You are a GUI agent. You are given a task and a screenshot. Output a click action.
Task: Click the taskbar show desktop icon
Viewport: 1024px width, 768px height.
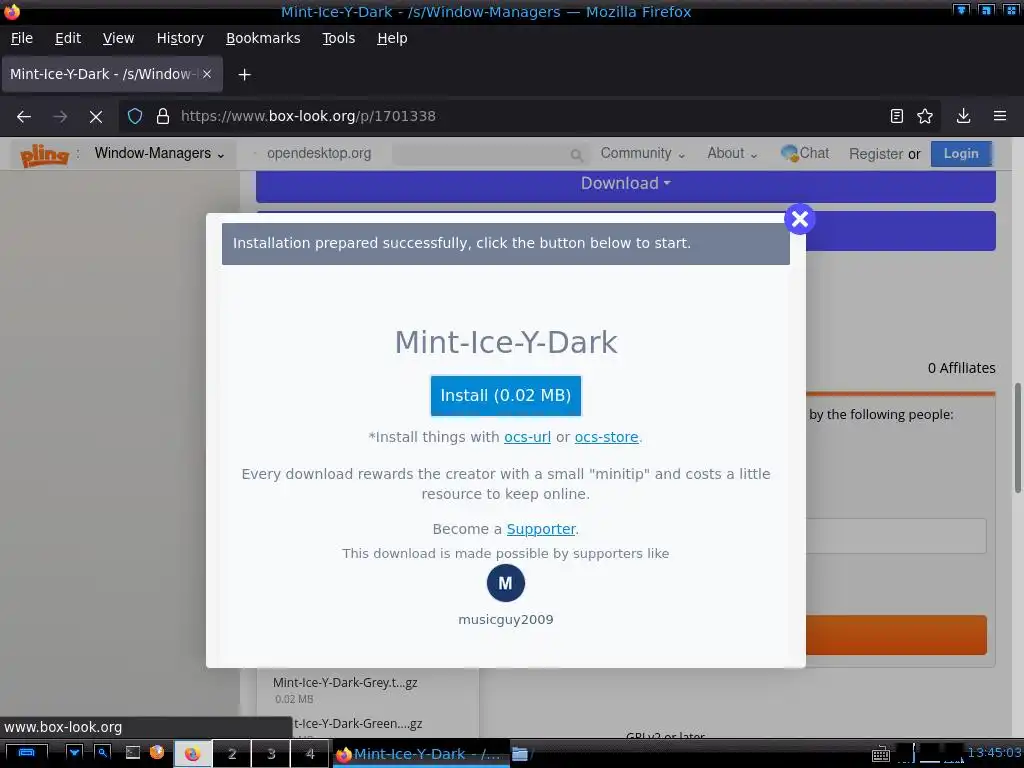coord(26,753)
